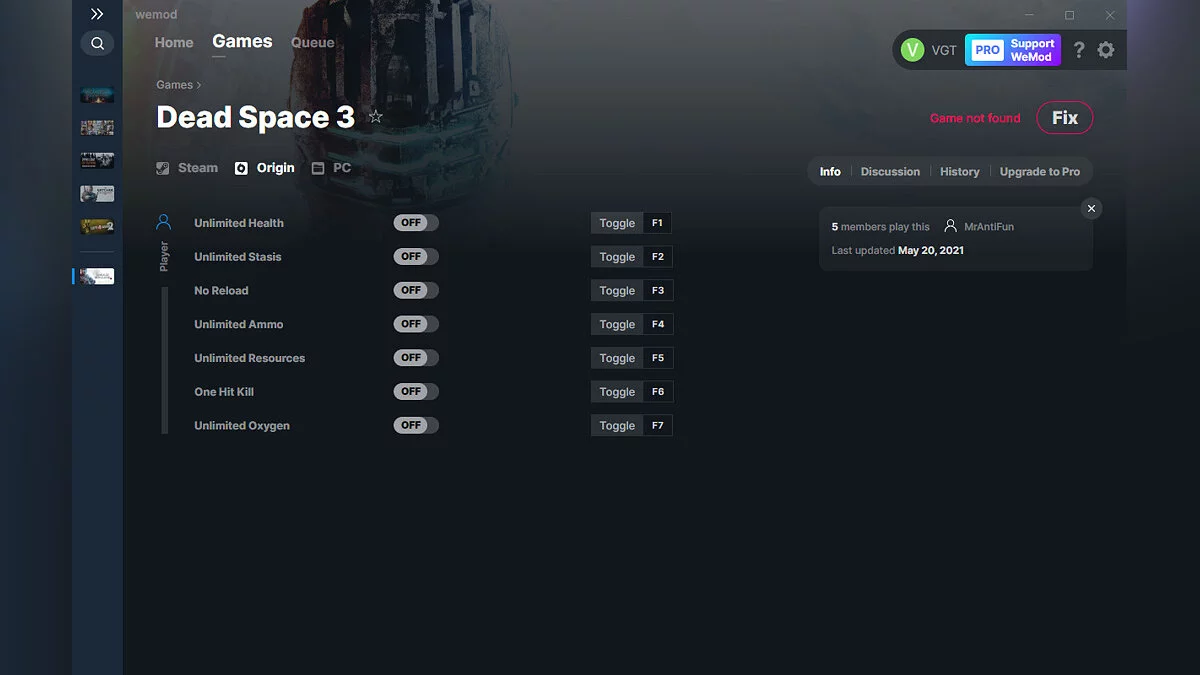The height and width of the screenshot is (675, 1200).
Task: Click the Player category icon
Action: pyautogui.click(x=164, y=222)
